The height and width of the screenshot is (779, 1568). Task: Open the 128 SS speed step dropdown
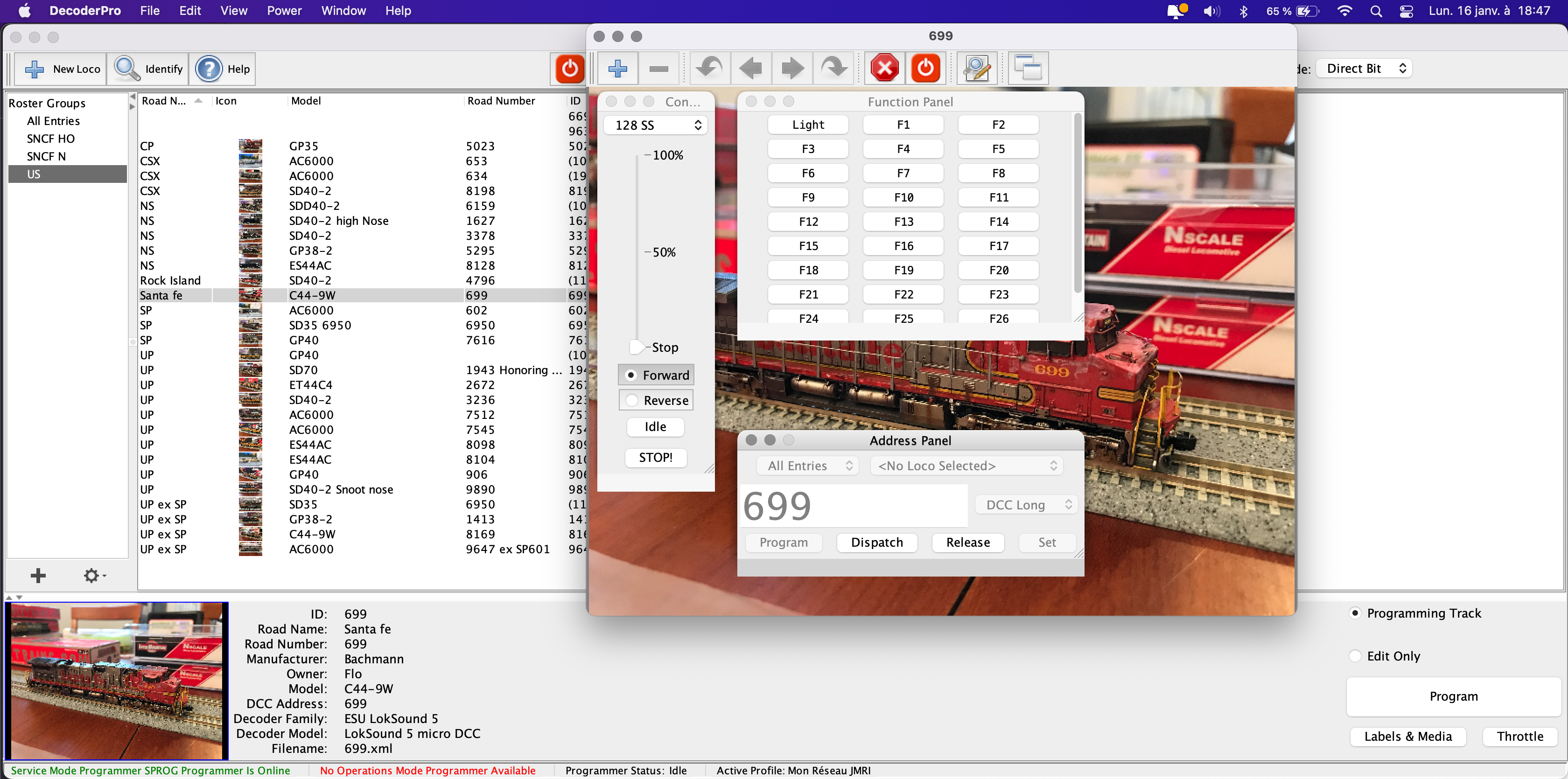click(x=656, y=125)
